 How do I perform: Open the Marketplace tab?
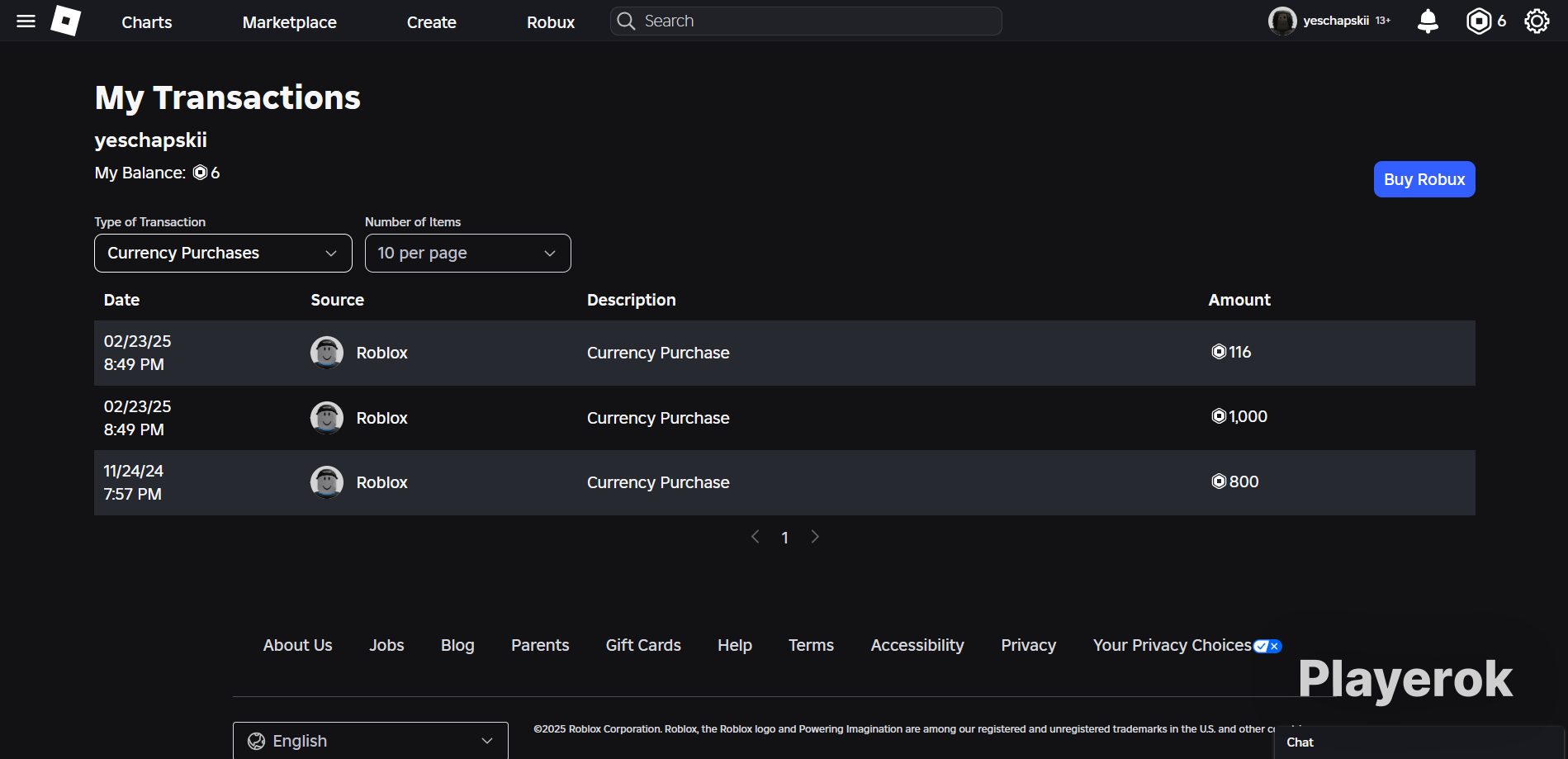[x=290, y=22]
